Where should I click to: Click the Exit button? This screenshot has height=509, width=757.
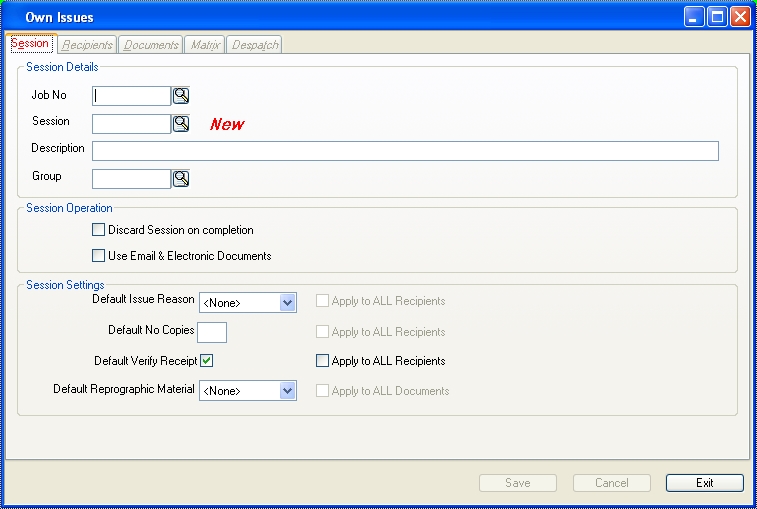tap(705, 483)
